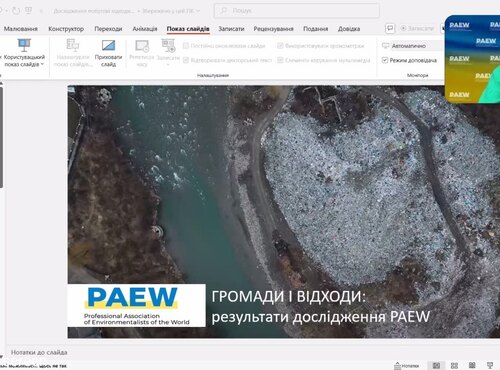Click the subtitle 'результати дослідження PAEW'
Screen dimensions: 500x370
321,317
